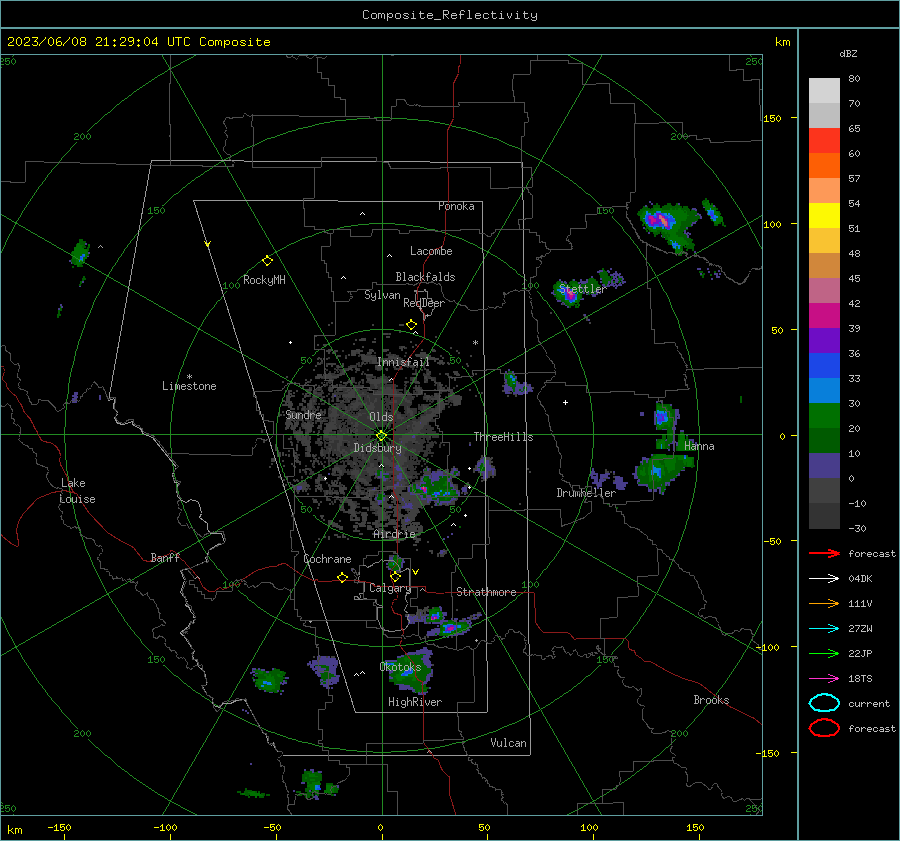The height and width of the screenshot is (841, 900).
Task: Click the Cochrane town label
Action: [327, 559]
